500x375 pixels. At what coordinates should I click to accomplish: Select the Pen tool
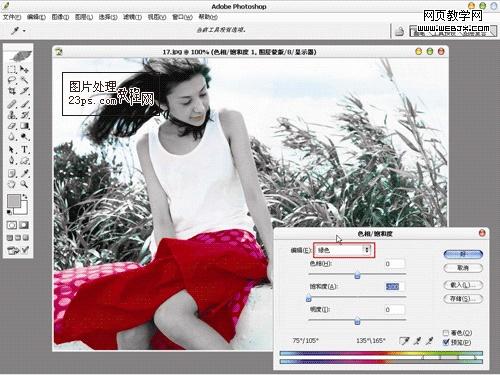pyautogui.click(x=12, y=161)
